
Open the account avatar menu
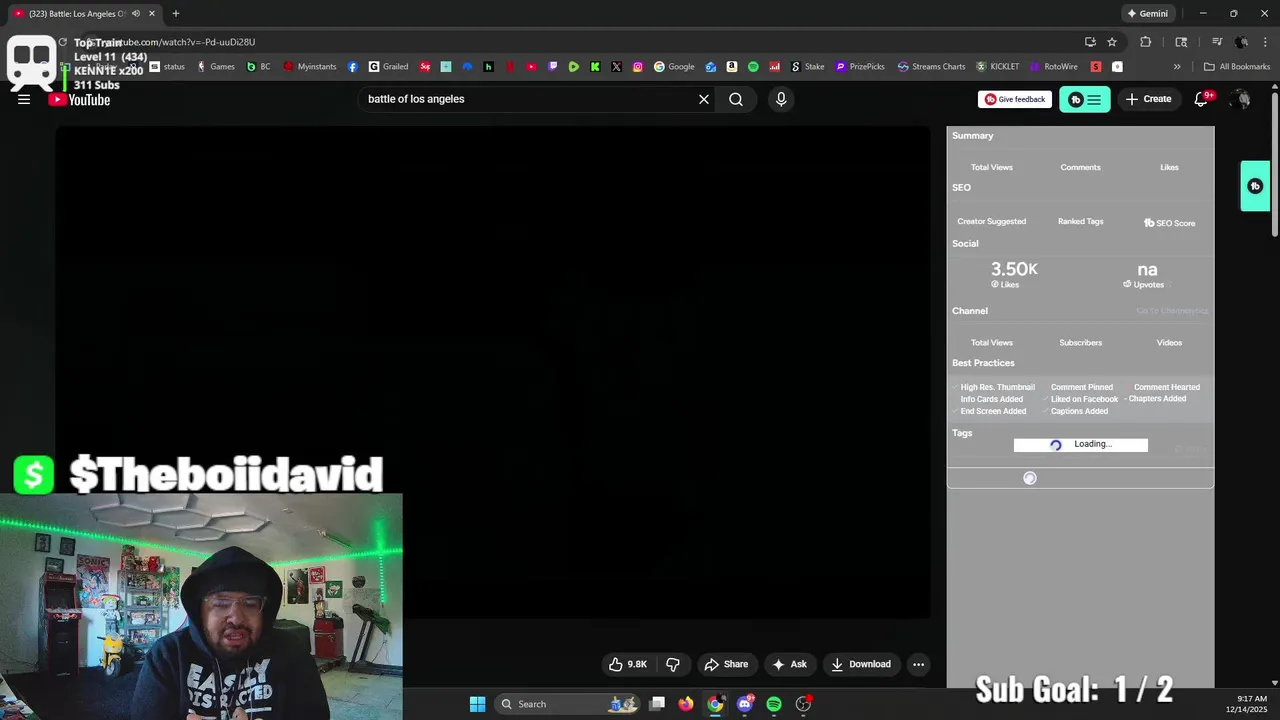click(1241, 99)
